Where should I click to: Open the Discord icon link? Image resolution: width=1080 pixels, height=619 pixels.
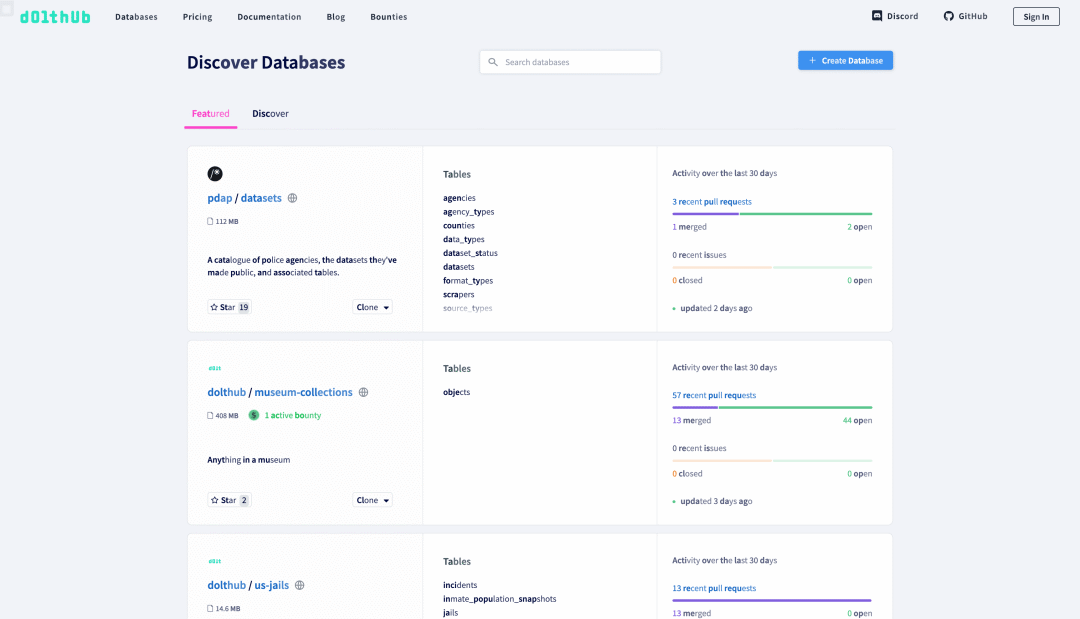[x=877, y=16]
